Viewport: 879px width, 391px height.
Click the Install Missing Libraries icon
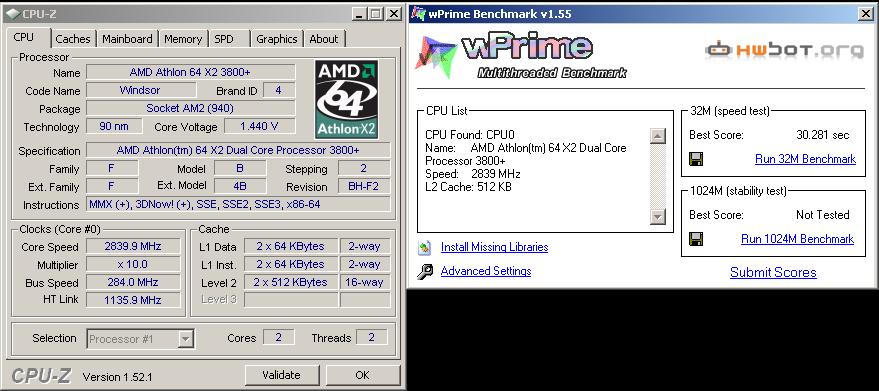tap(425, 247)
